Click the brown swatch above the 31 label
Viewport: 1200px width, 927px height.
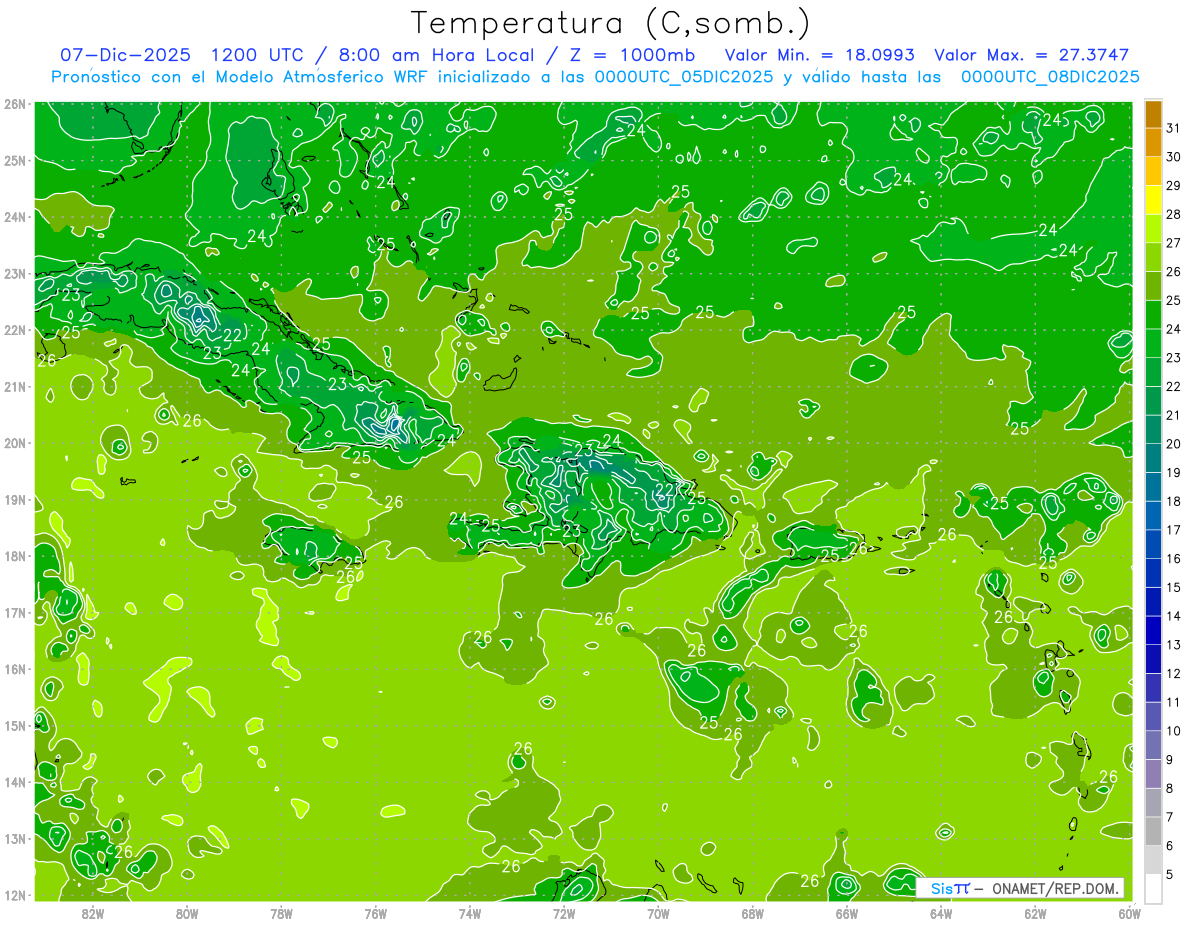pos(1153,114)
